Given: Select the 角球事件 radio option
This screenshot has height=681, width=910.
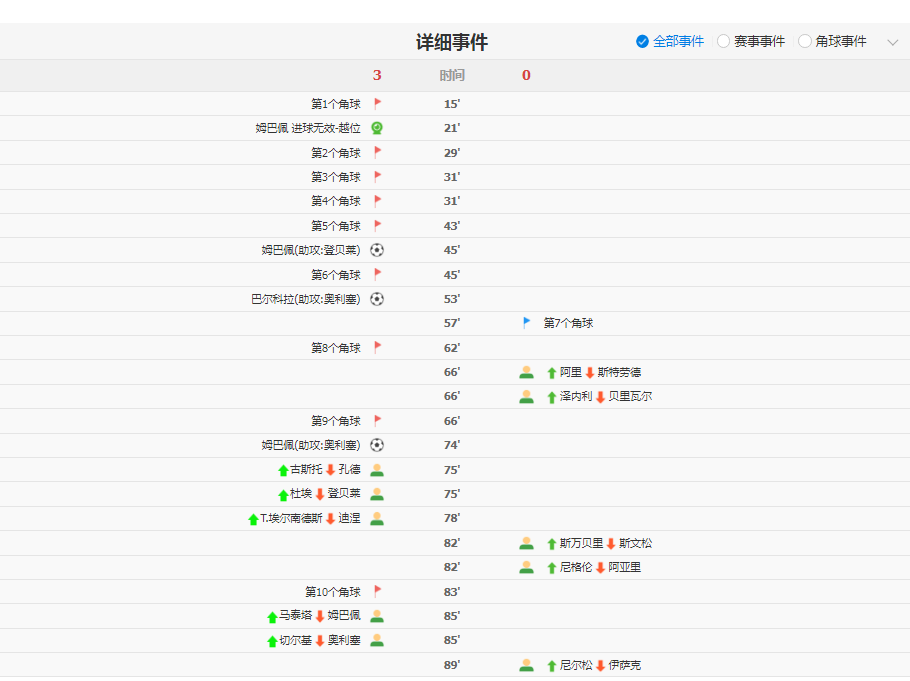Looking at the screenshot, I should tap(832, 41).
